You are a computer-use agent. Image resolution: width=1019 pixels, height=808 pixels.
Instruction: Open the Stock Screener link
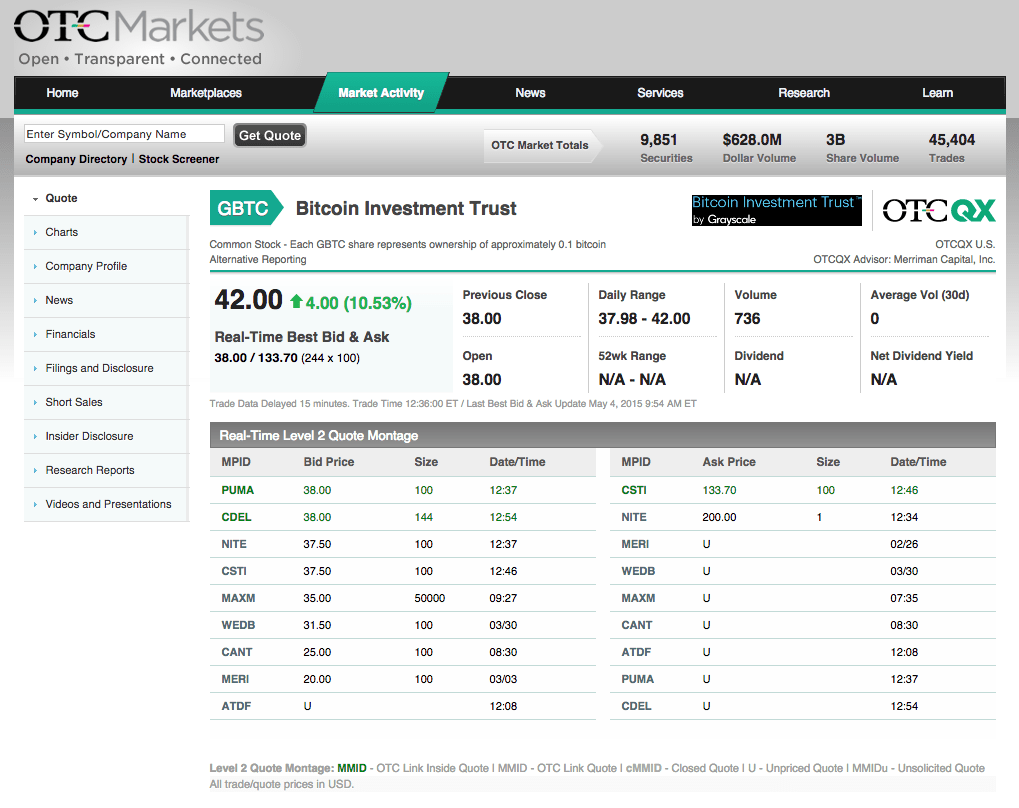click(x=179, y=159)
